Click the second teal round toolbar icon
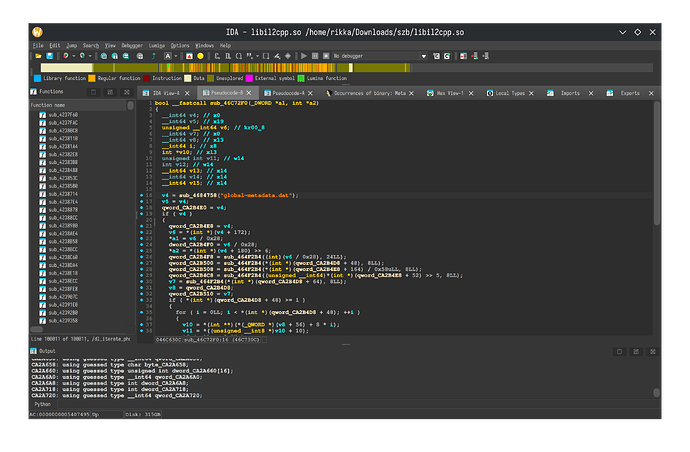Image resolution: width=690 pixels, height=452 pixels. tap(114, 56)
